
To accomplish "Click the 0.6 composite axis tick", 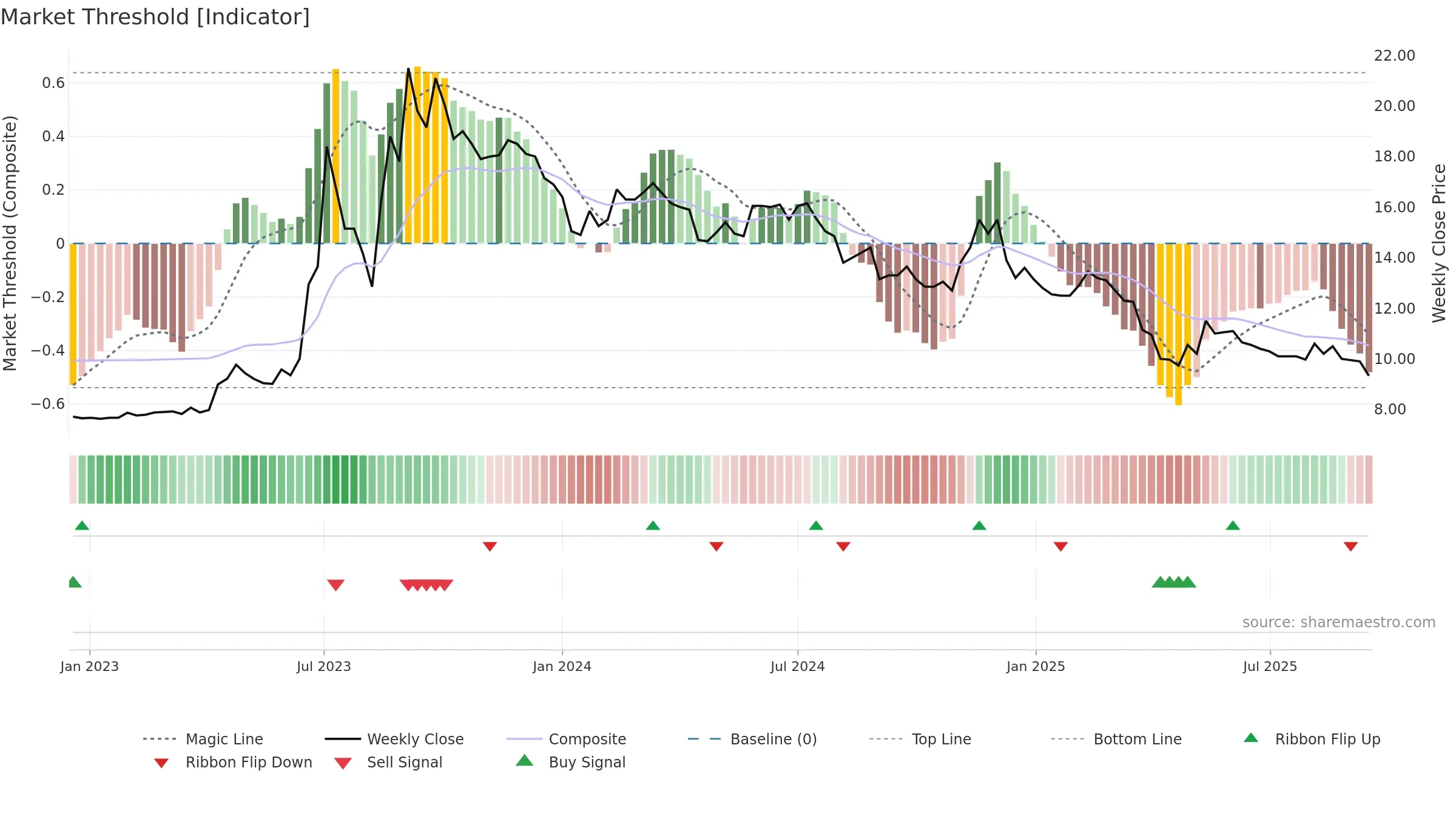I will [x=53, y=83].
